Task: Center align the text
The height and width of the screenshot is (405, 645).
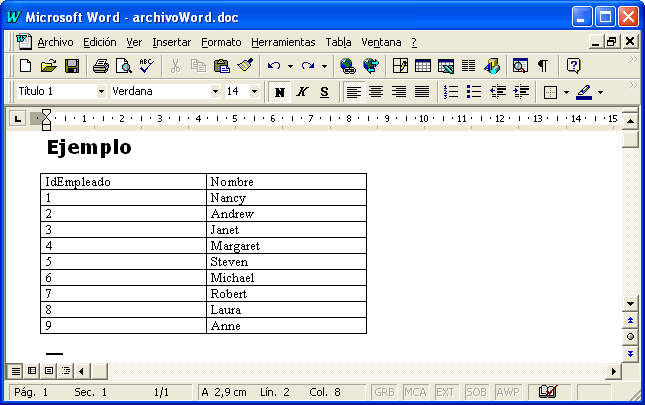Action: pyautogui.click(x=376, y=92)
